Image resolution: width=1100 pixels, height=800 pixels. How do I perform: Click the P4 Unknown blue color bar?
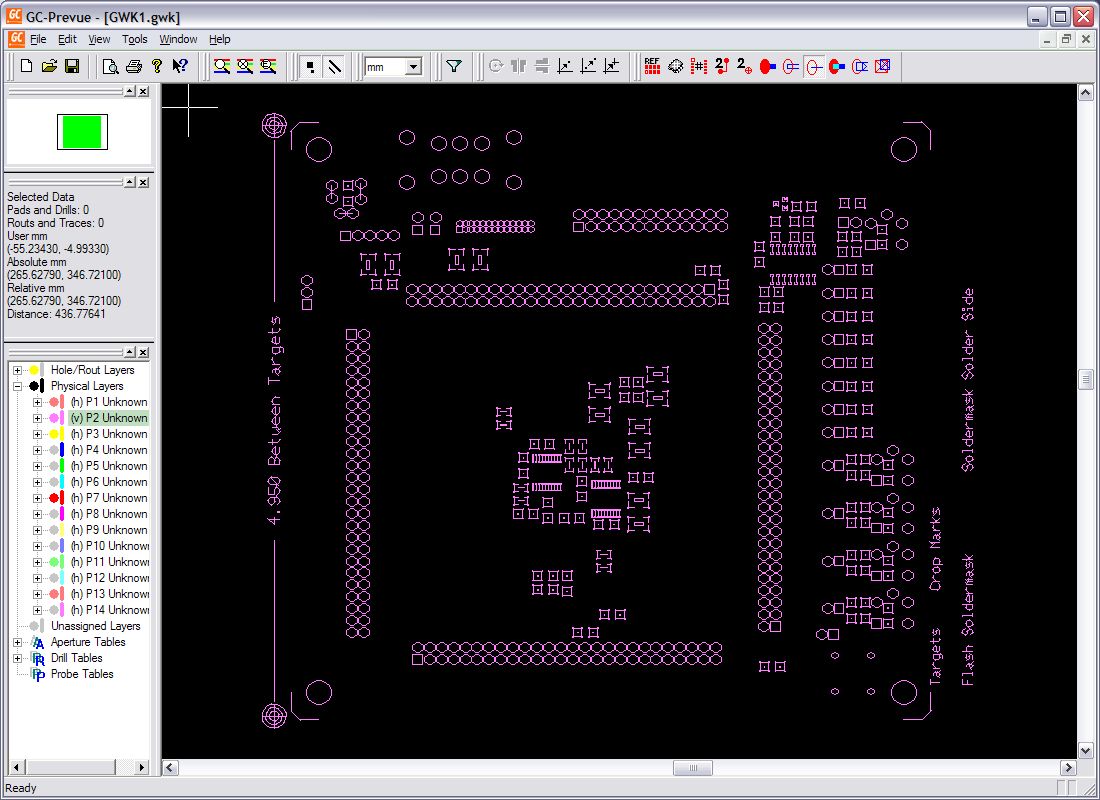(x=62, y=450)
